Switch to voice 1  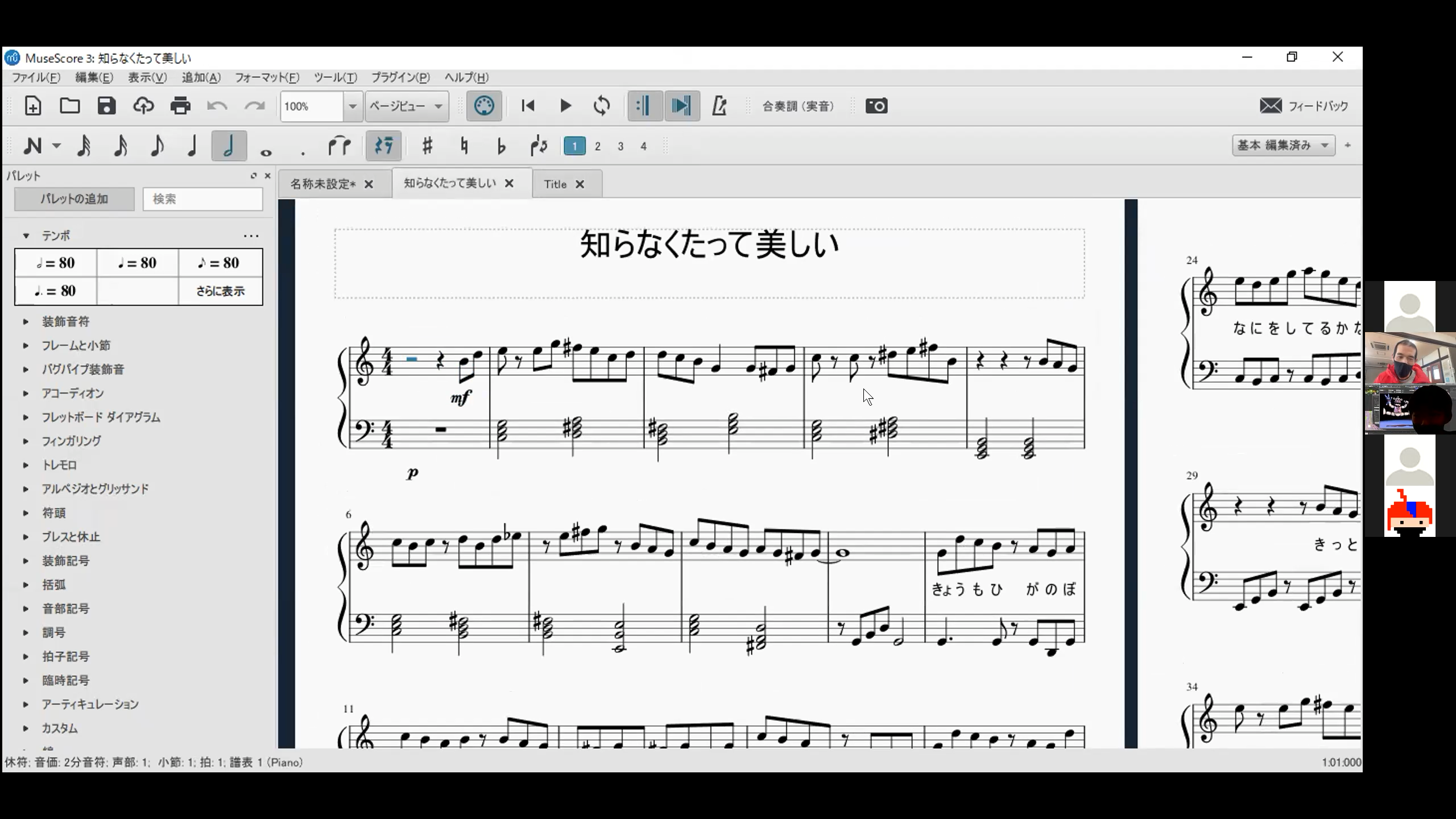point(574,146)
